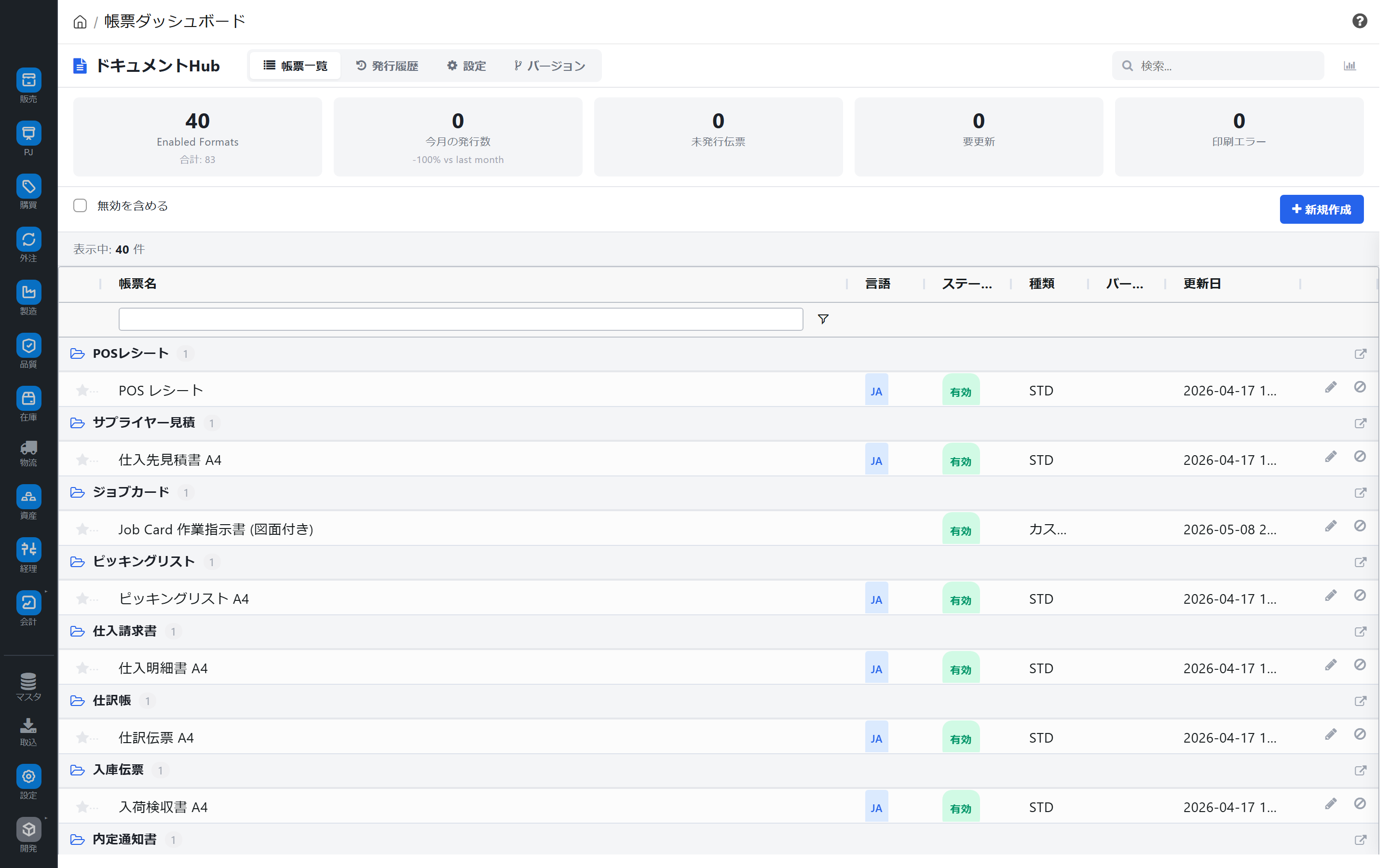Star the 入荷検収書 A4 row
This screenshot has height=868, width=1389.
pyautogui.click(x=82, y=808)
